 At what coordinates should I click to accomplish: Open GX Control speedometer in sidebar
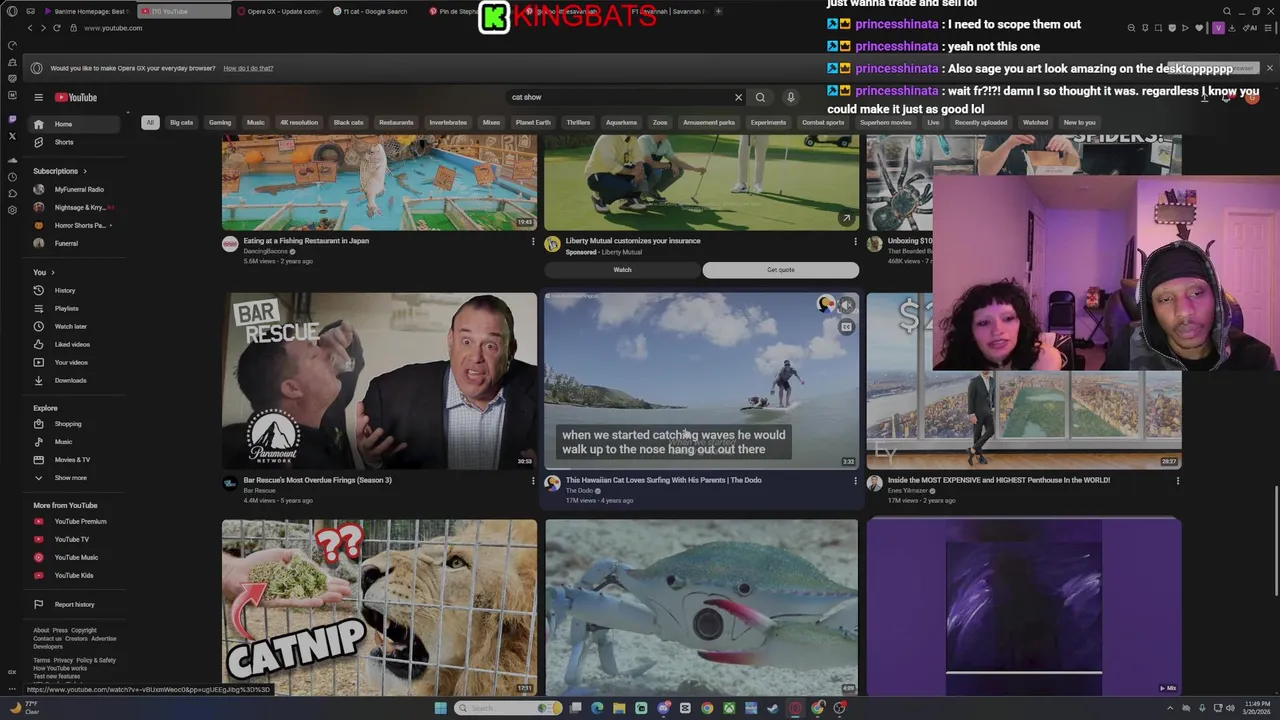tap(12, 45)
